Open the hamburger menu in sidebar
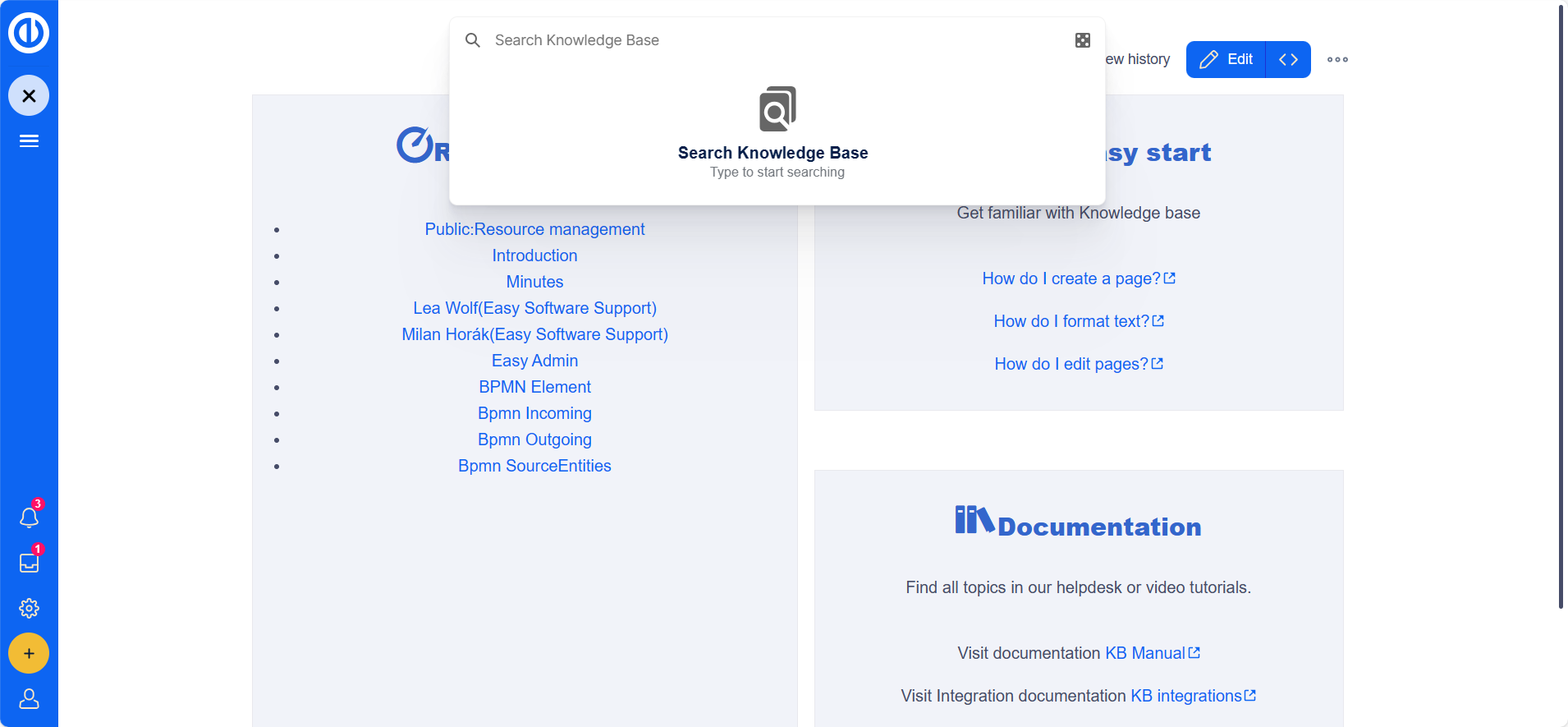 coord(29,141)
